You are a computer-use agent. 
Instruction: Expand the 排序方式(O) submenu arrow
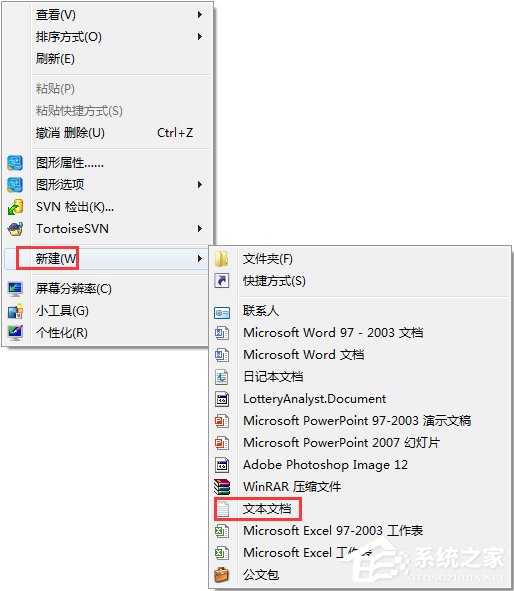(200, 37)
